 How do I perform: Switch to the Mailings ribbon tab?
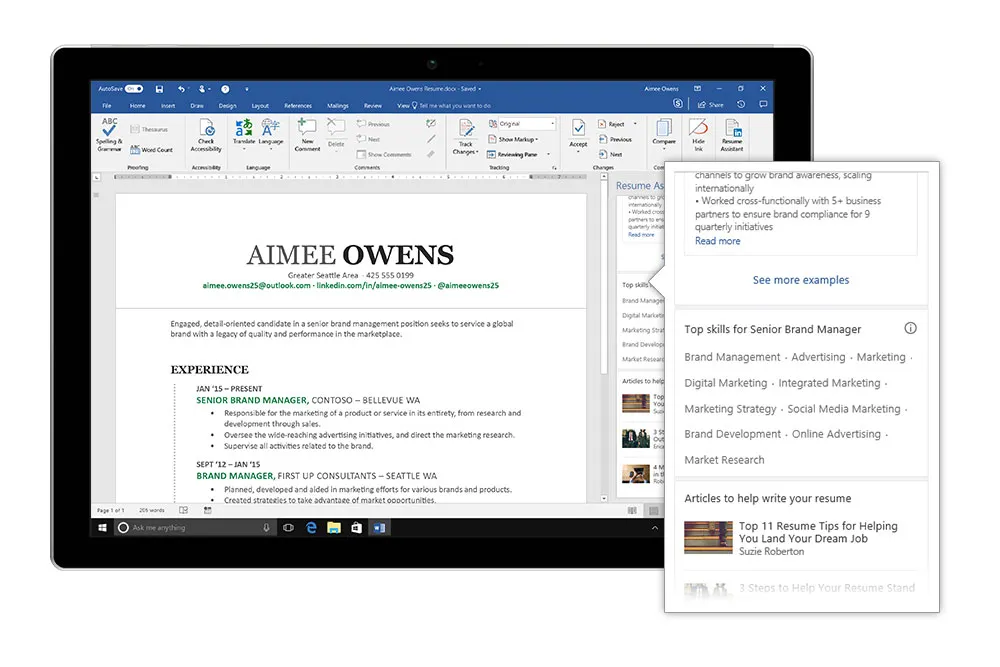coord(337,105)
